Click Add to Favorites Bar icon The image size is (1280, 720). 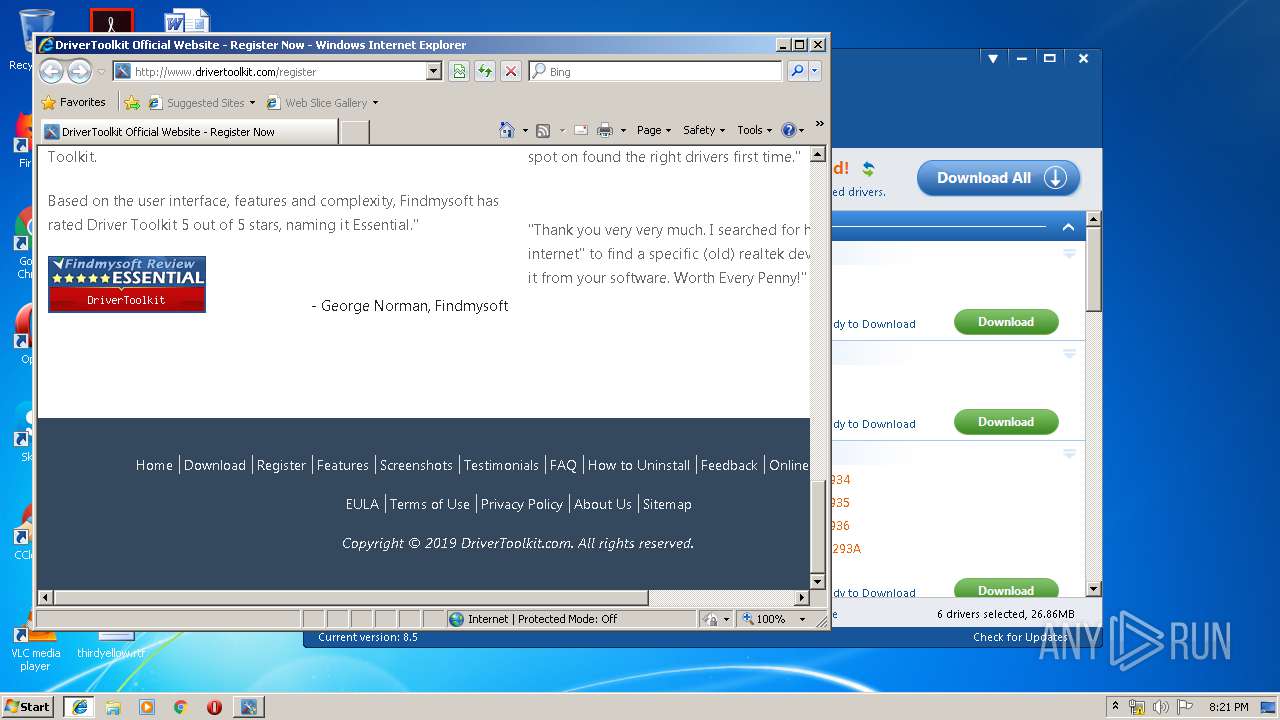[x=131, y=102]
